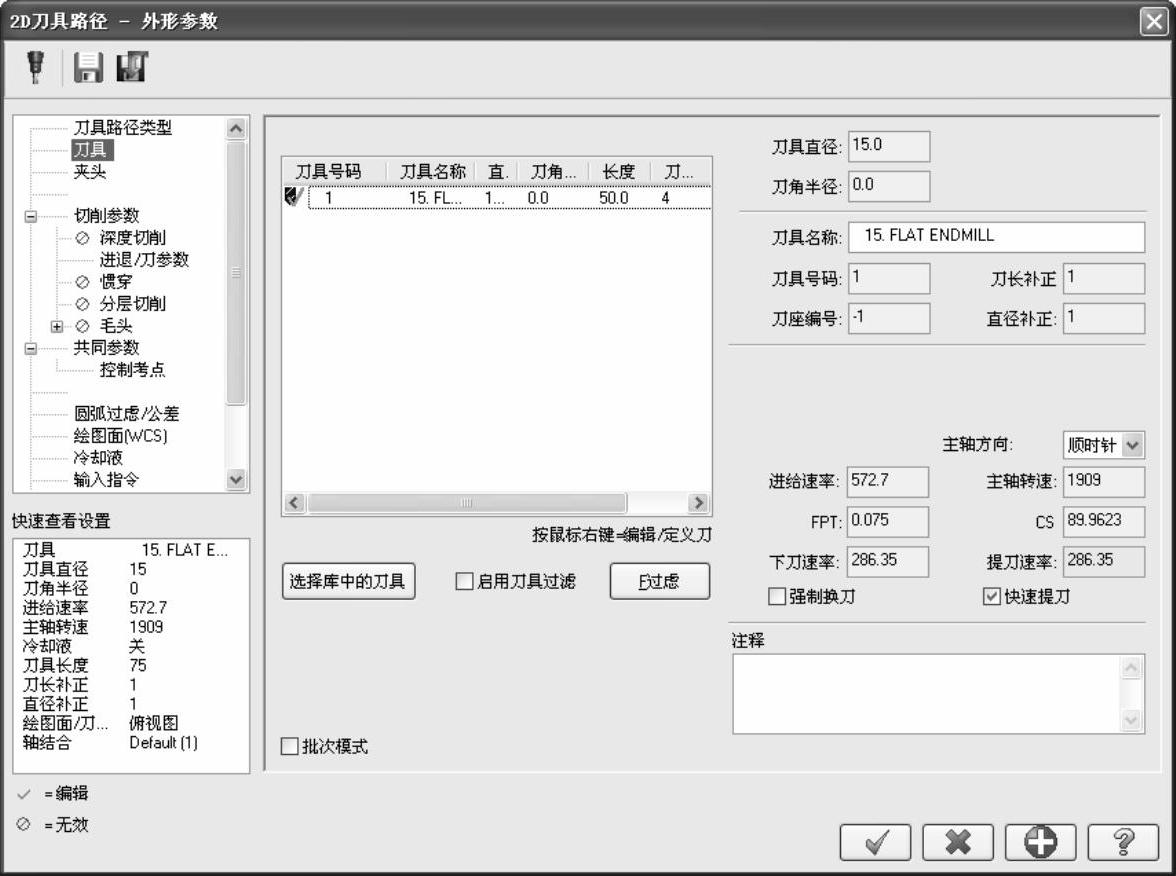Collapse the 共同参数 tree node
Image resolution: width=1176 pixels, height=876 pixels.
coord(31,348)
